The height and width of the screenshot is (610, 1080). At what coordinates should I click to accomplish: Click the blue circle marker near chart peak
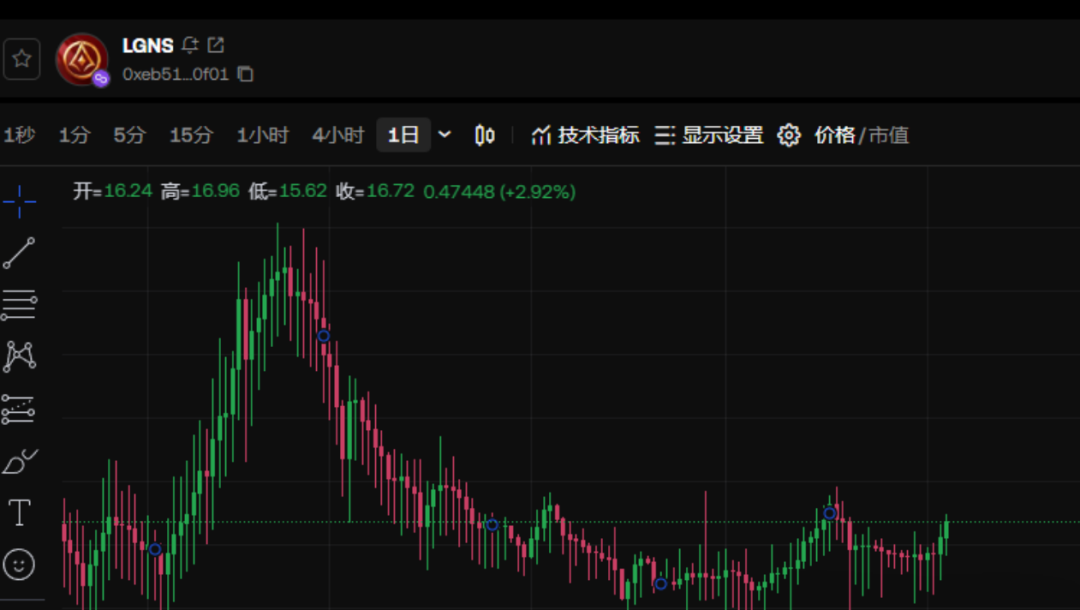323,336
